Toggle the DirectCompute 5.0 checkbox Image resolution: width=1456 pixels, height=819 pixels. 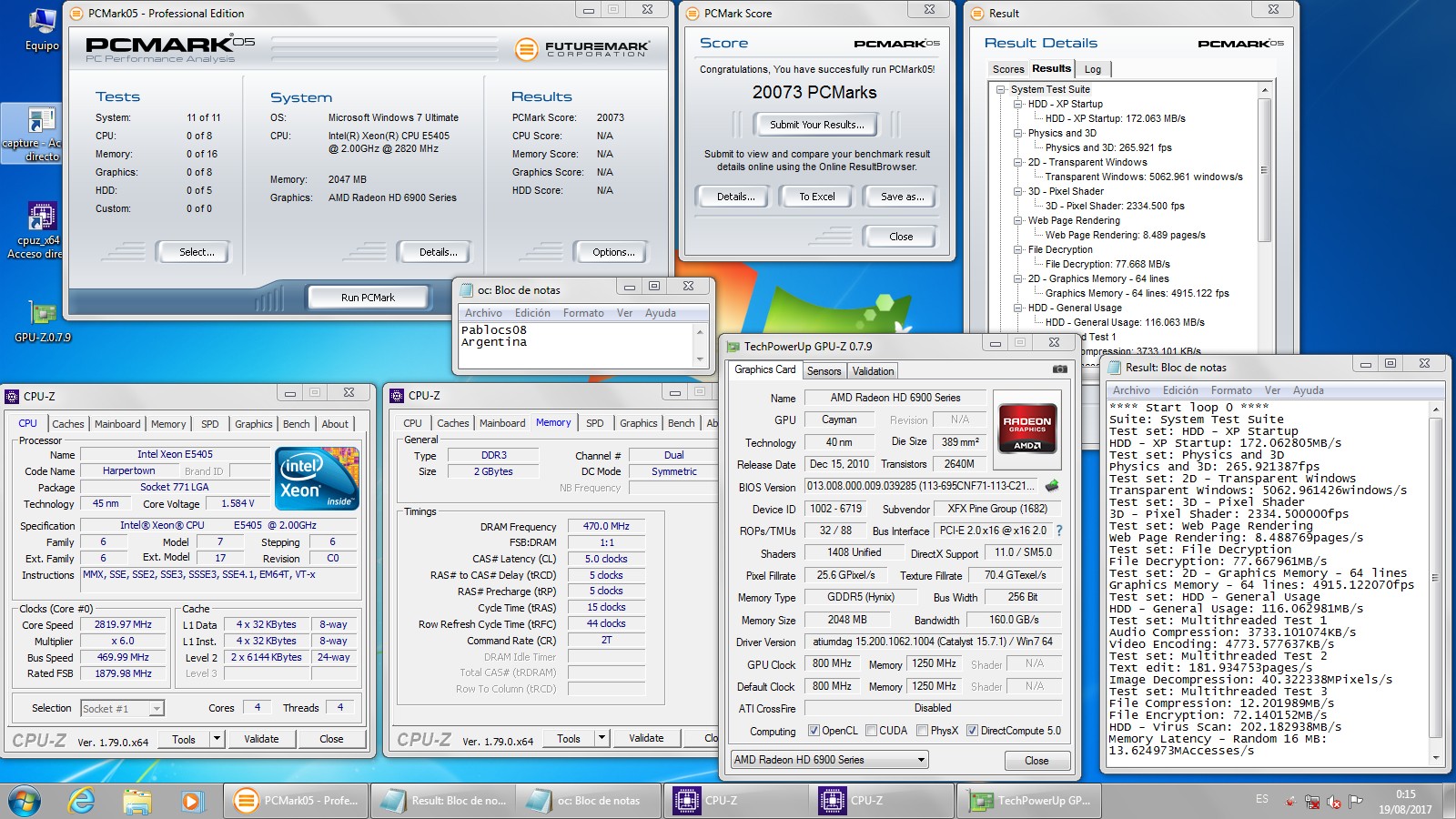972,731
